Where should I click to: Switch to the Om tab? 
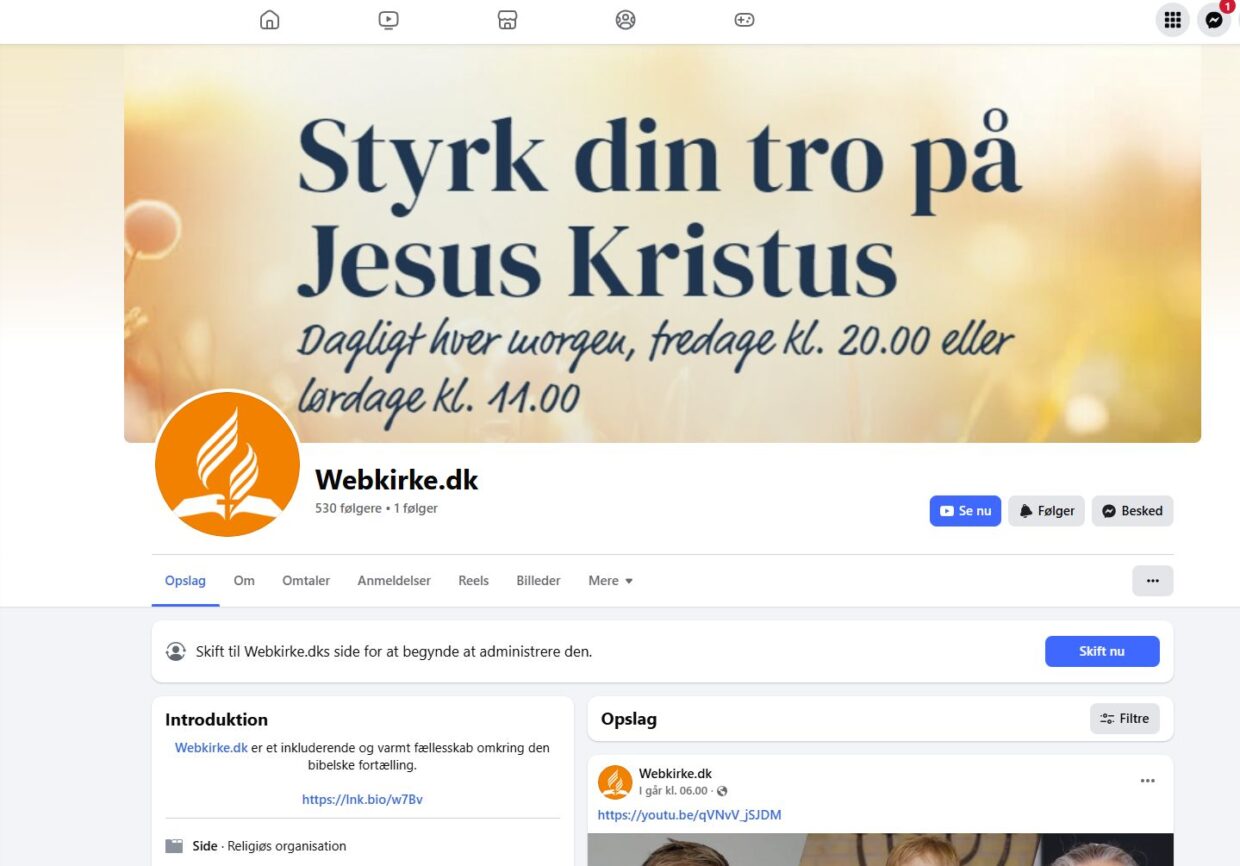pos(244,581)
